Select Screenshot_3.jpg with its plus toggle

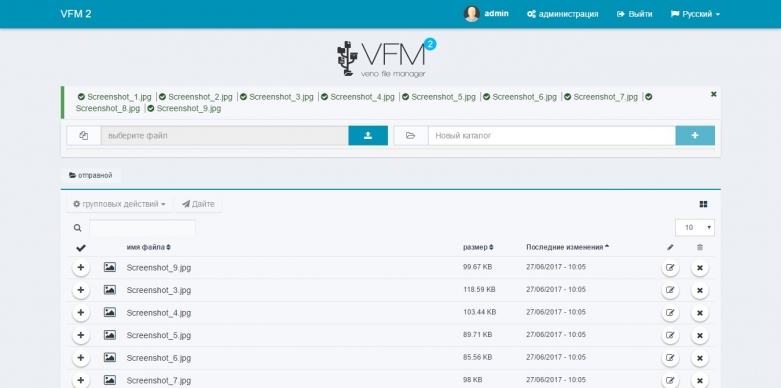click(81, 290)
